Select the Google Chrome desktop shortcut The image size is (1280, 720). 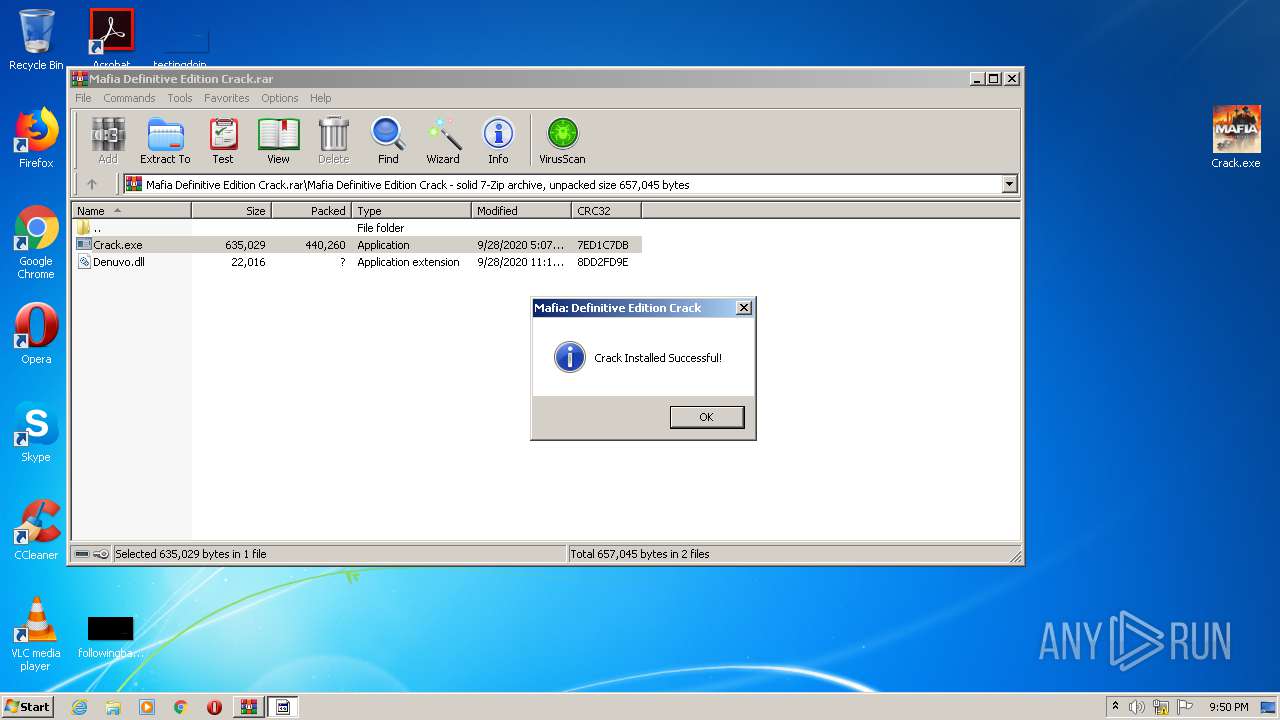point(36,243)
